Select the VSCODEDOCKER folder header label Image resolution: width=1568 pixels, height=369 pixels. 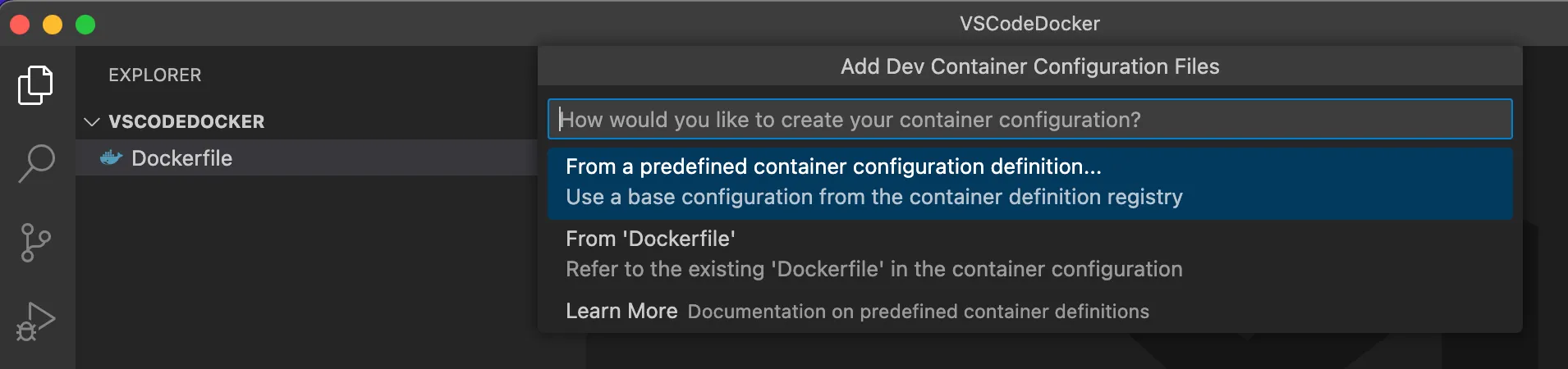pyautogui.click(x=186, y=121)
